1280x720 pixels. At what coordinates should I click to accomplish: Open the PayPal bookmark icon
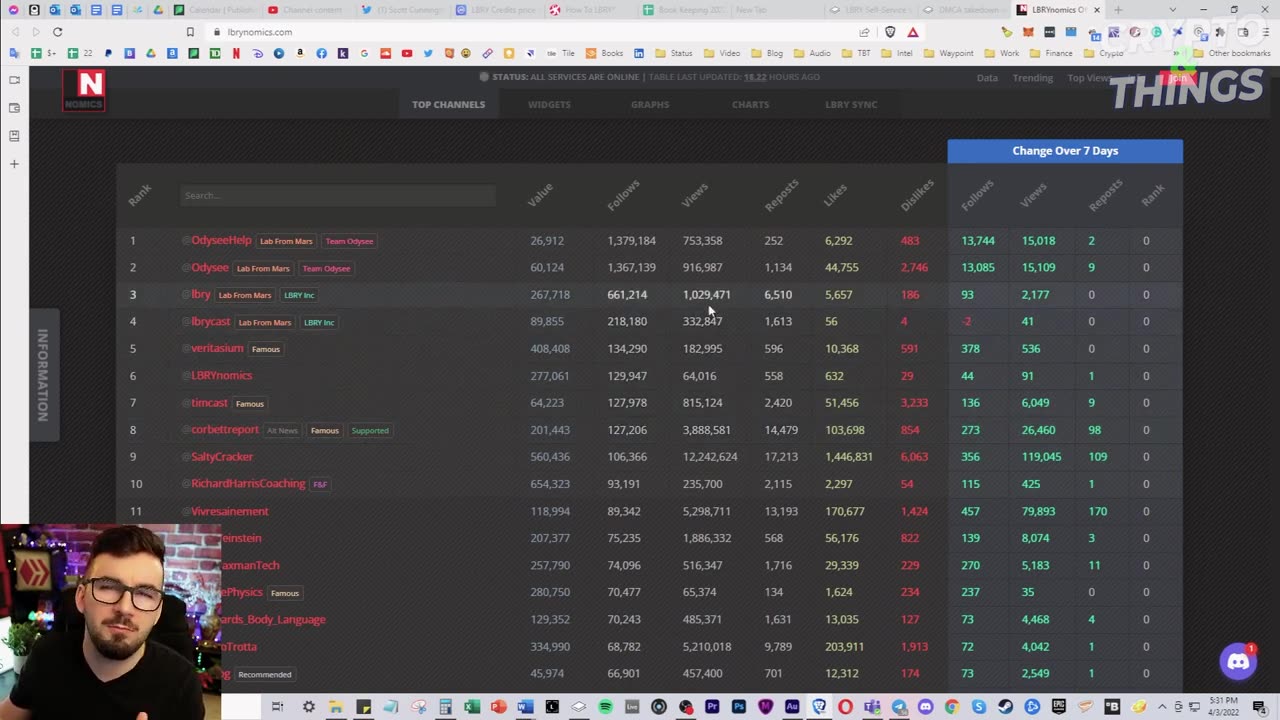pos(108,53)
